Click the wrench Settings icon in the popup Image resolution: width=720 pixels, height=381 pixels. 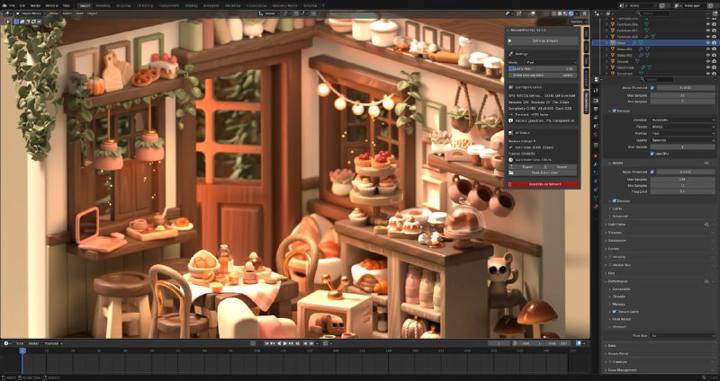(x=511, y=53)
